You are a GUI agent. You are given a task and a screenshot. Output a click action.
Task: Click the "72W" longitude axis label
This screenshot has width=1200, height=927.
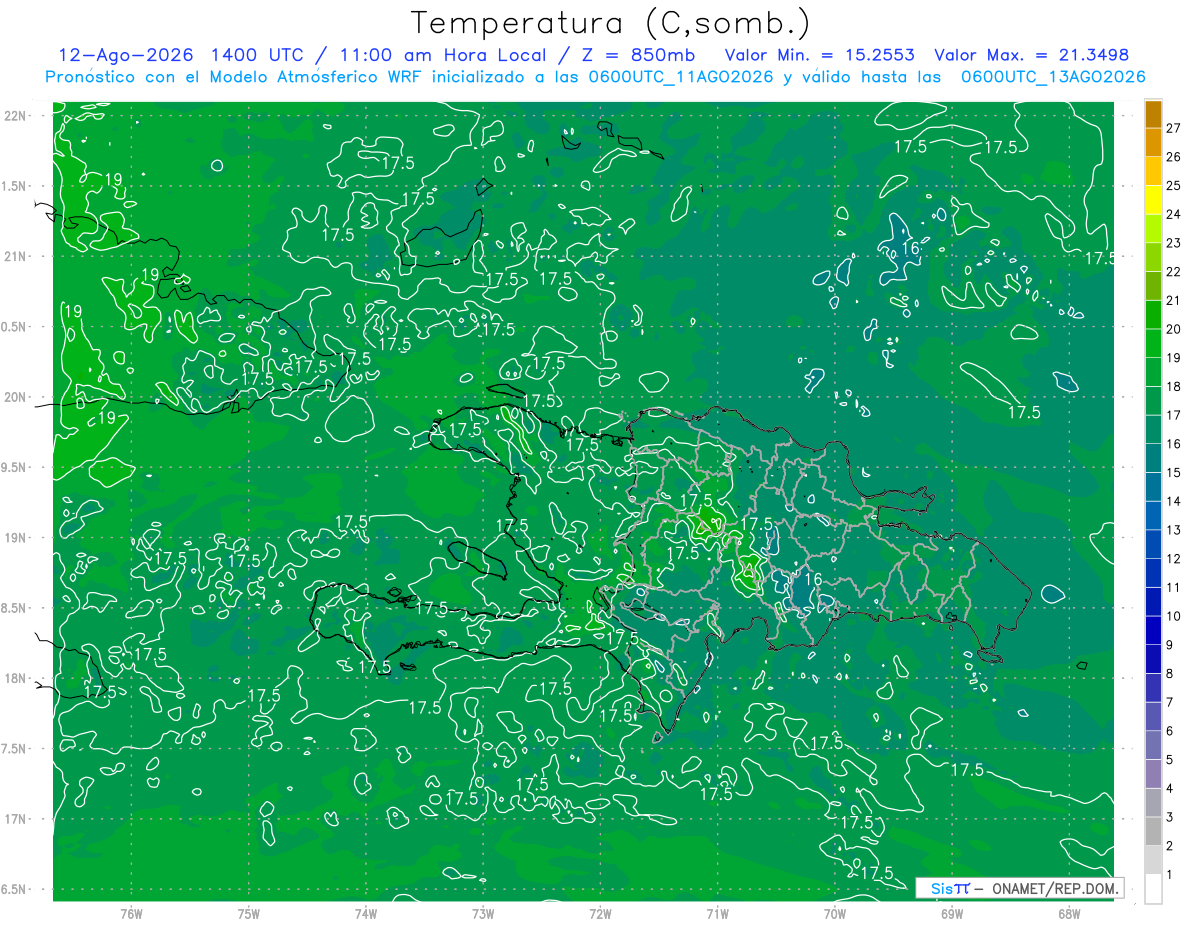(x=600, y=913)
